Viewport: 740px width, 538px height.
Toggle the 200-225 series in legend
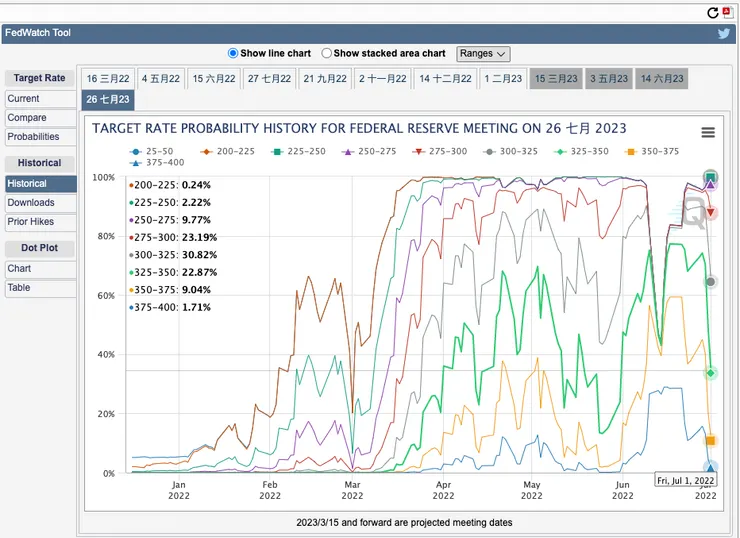pos(227,151)
